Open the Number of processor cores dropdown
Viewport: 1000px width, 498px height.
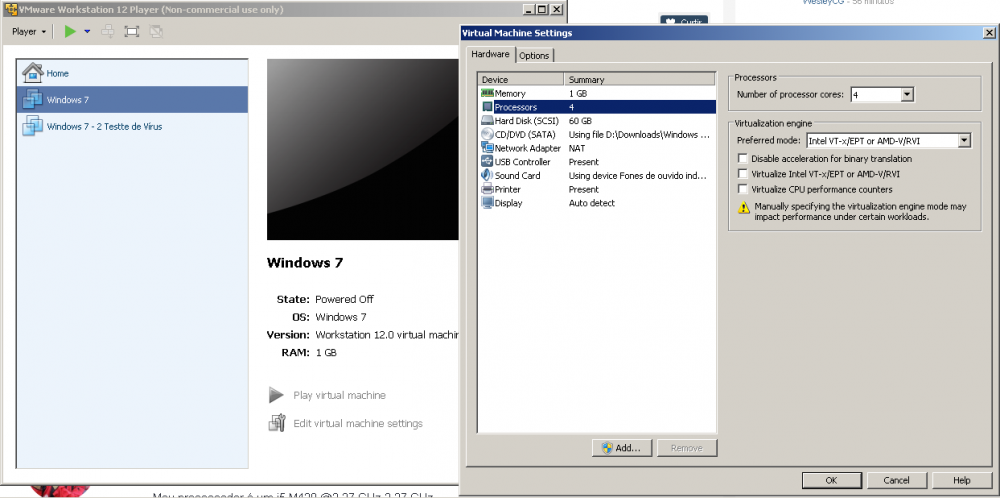(907, 95)
